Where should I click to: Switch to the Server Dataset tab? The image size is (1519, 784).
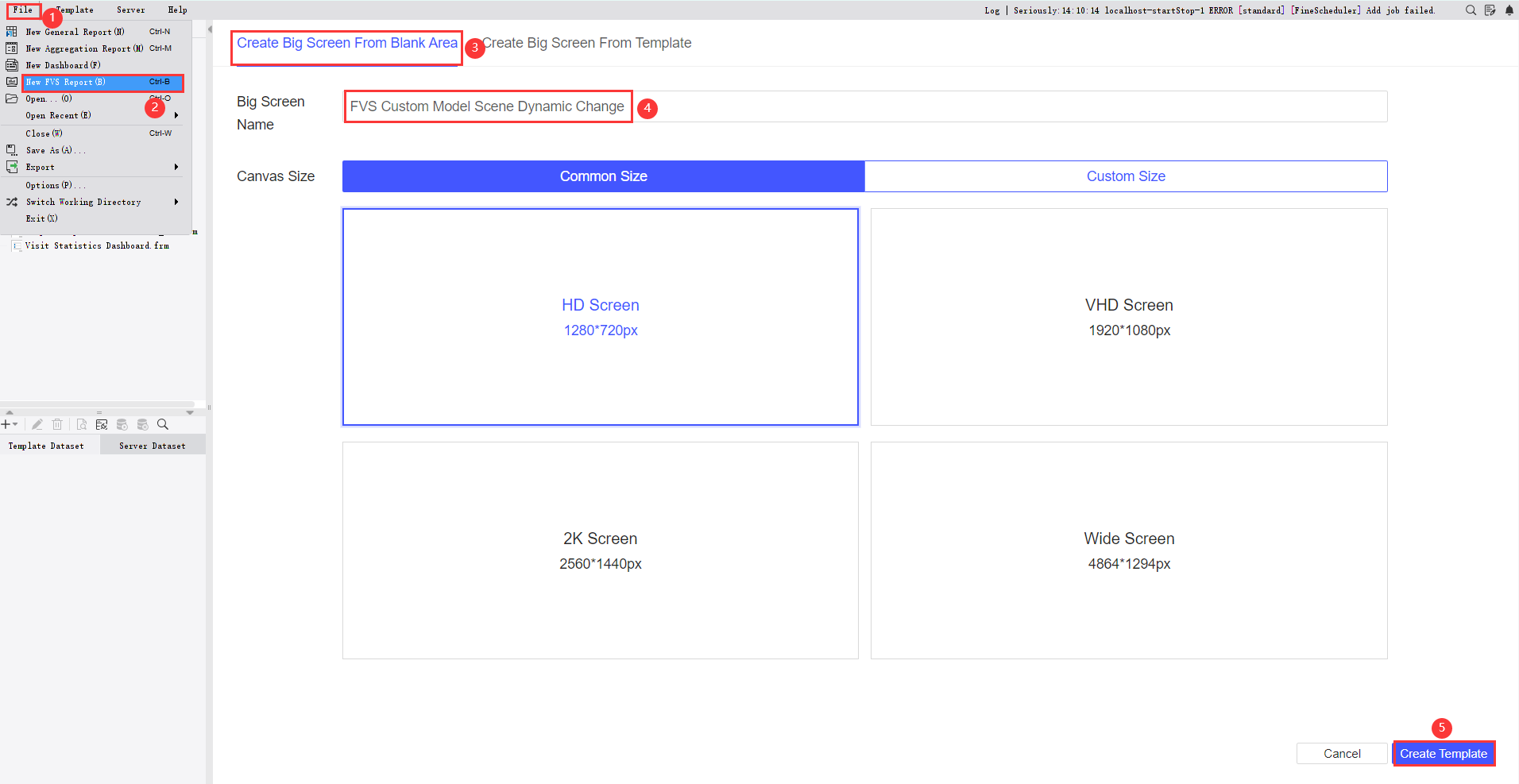tap(153, 446)
